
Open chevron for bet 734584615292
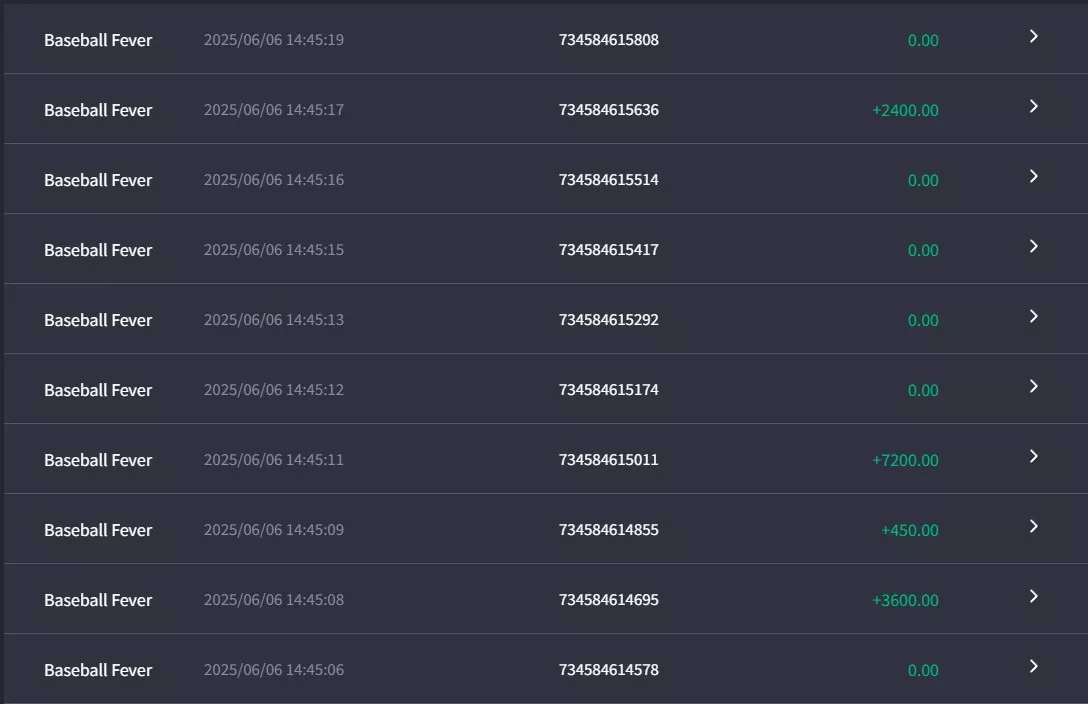click(x=1033, y=316)
